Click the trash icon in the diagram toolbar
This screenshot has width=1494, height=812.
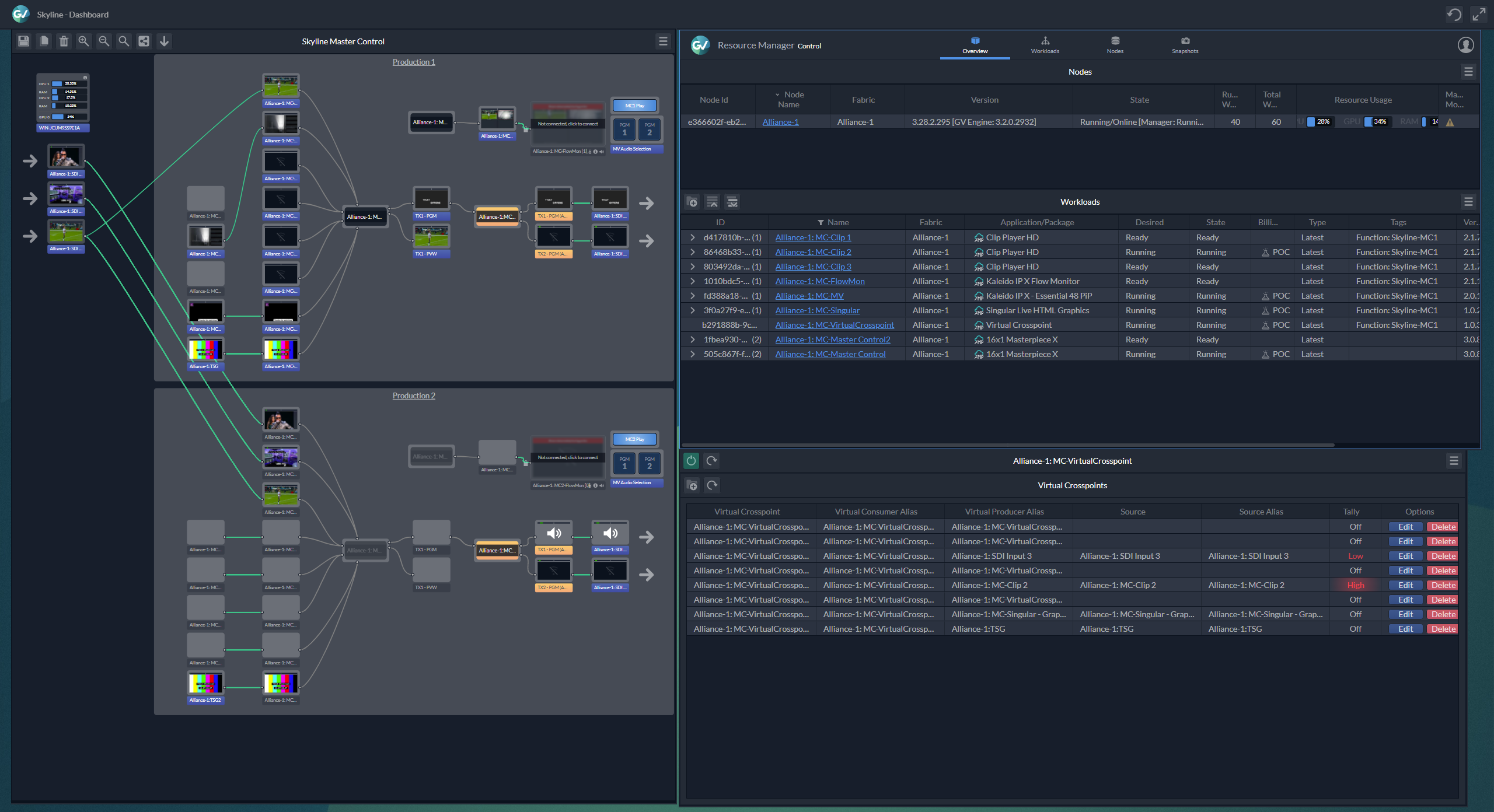click(x=64, y=41)
